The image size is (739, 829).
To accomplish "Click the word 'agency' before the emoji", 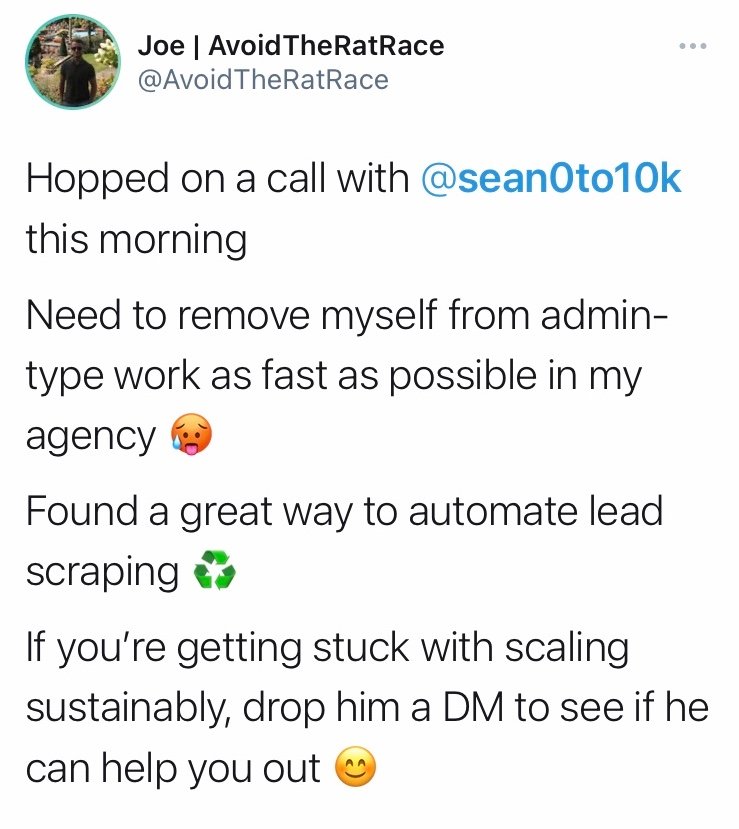I will click(91, 438).
